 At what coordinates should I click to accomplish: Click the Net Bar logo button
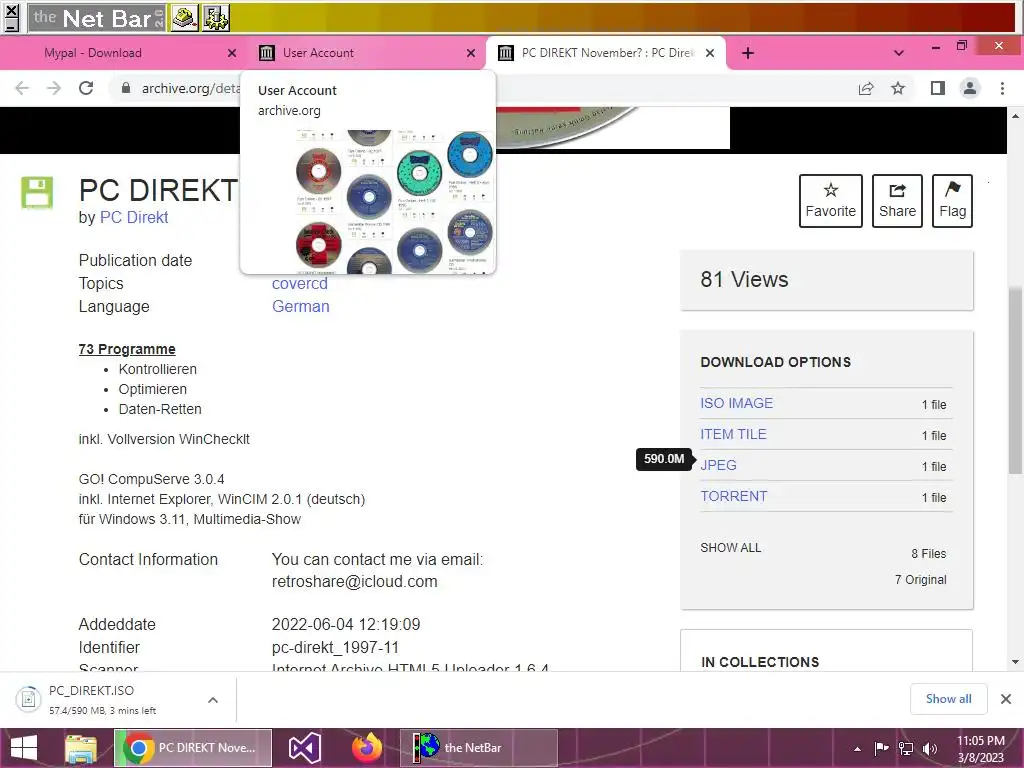(x=97, y=18)
